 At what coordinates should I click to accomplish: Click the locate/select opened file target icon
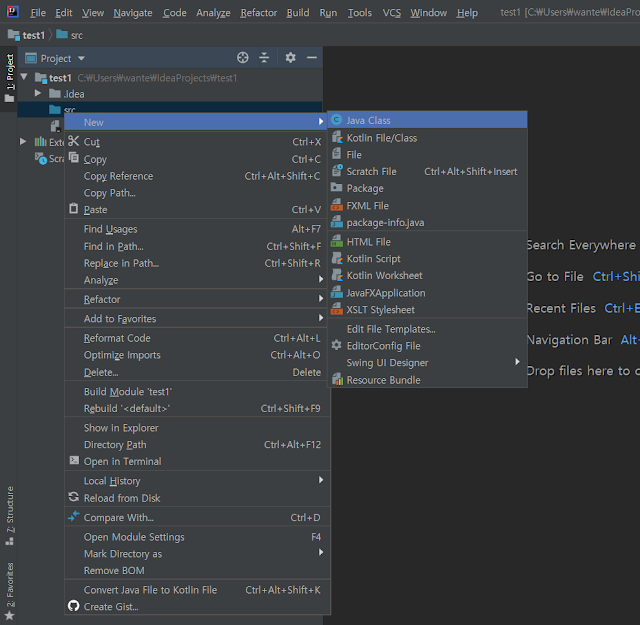[x=242, y=58]
